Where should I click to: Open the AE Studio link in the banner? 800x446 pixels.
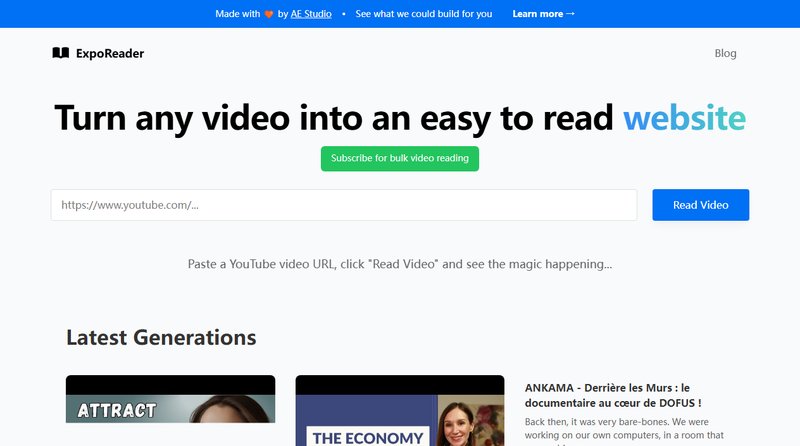pyautogui.click(x=312, y=14)
